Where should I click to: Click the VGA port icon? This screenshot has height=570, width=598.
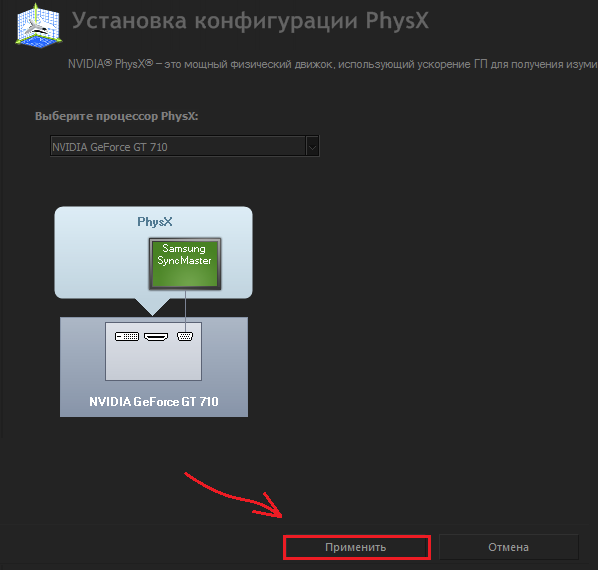point(185,336)
